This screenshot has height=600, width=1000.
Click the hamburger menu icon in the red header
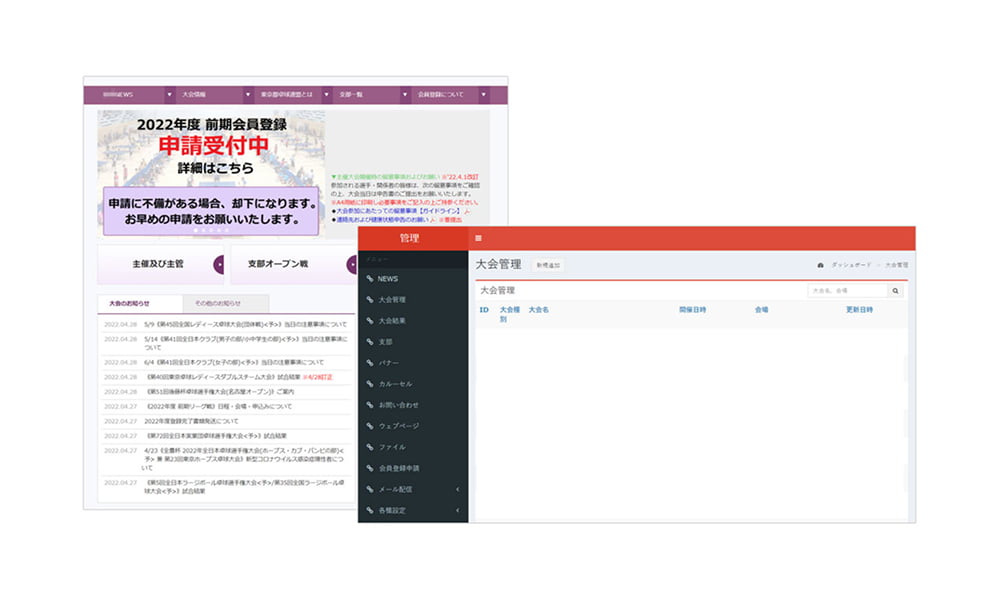tap(478, 238)
